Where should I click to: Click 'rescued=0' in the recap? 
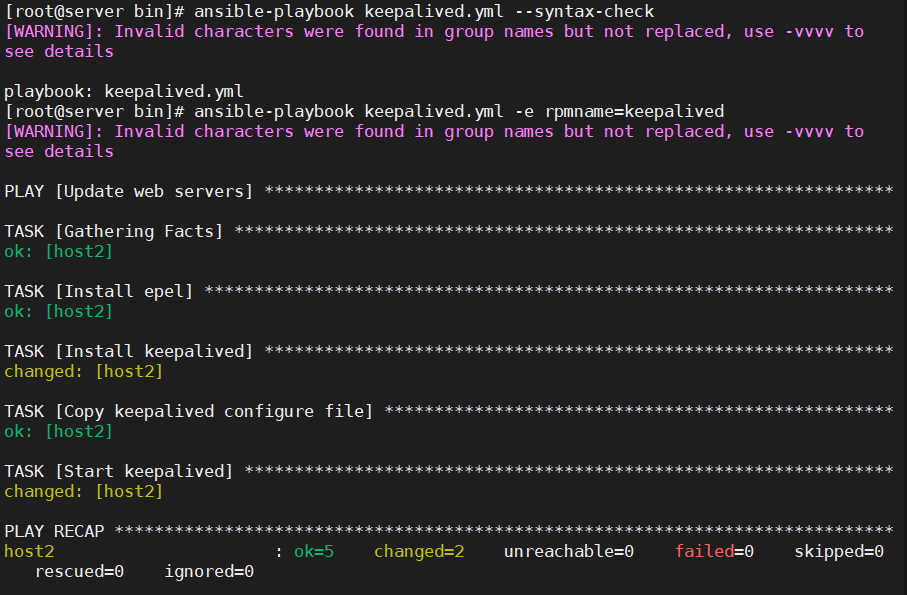[80, 572]
